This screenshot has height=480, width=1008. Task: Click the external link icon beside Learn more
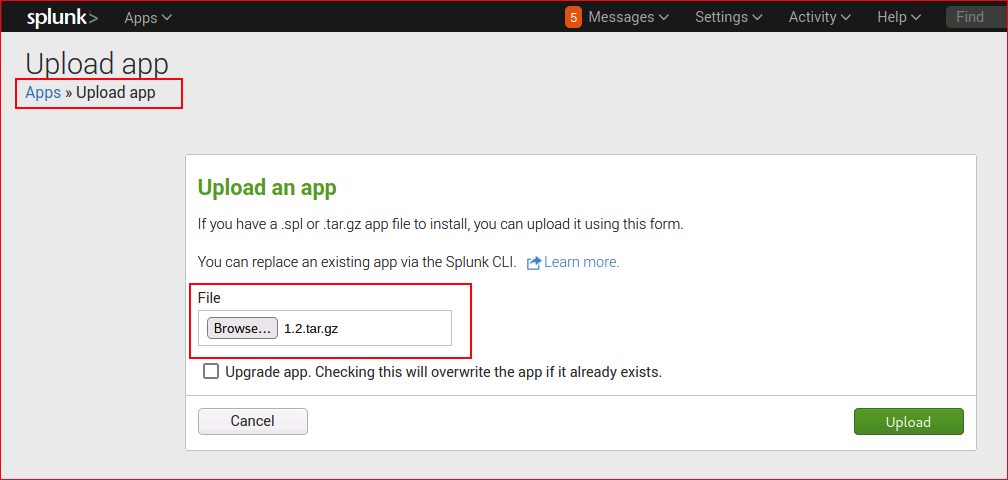pyautogui.click(x=534, y=263)
